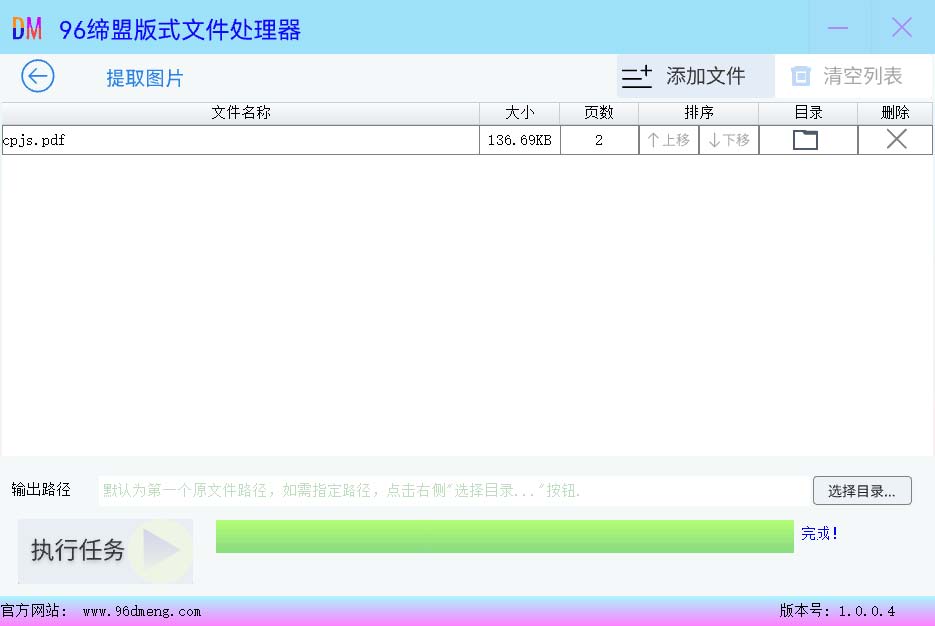Click the 大小 column header
The height and width of the screenshot is (626, 935).
pyautogui.click(x=520, y=113)
